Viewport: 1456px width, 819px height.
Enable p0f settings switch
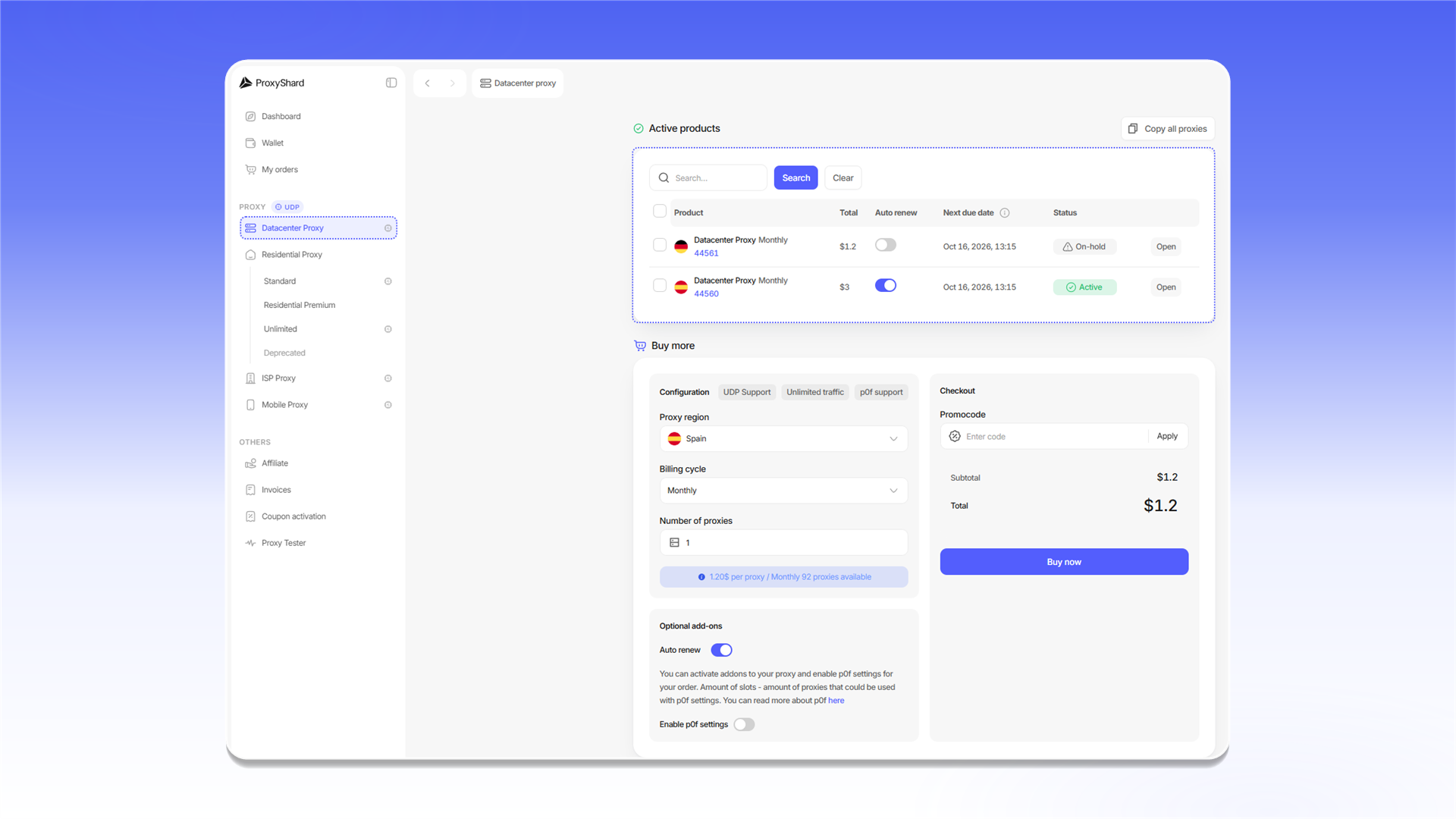pyautogui.click(x=744, y=724)
